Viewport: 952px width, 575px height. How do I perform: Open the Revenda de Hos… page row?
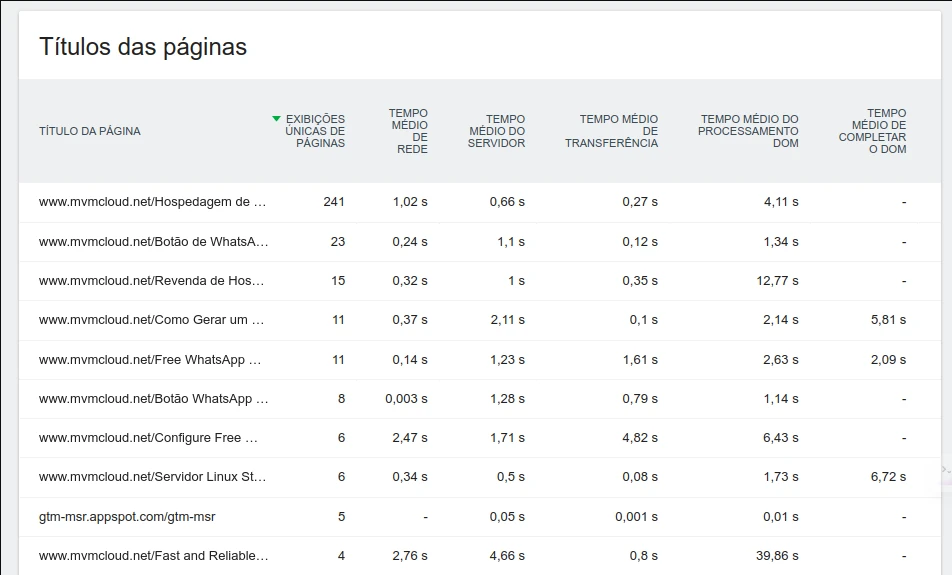pos(152,281)
